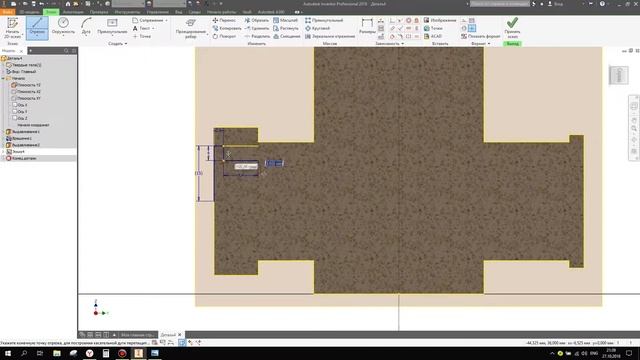This screenshot has height=360, width=640.
Task: Open the Окружность tool dropdown arrow
Action: pyautogui.click(x=63, y=36)
